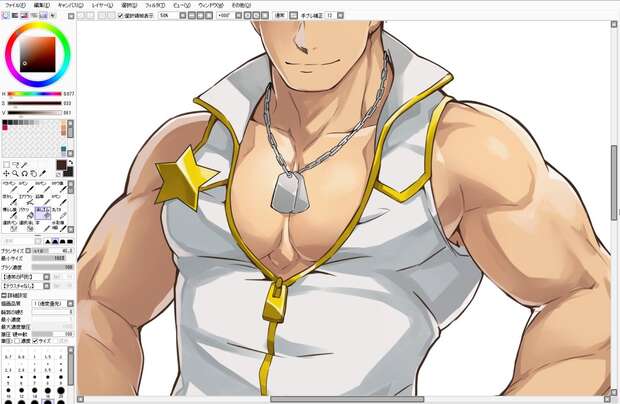This screenshot has height=404, width=620.
Task: Collapse the advanced settings section
Action: click(x=4, y=295)
